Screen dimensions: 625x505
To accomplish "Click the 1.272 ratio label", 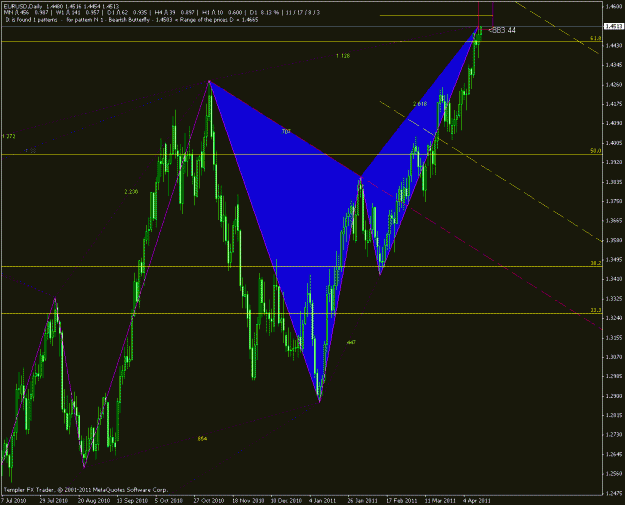I will [8, 136].
